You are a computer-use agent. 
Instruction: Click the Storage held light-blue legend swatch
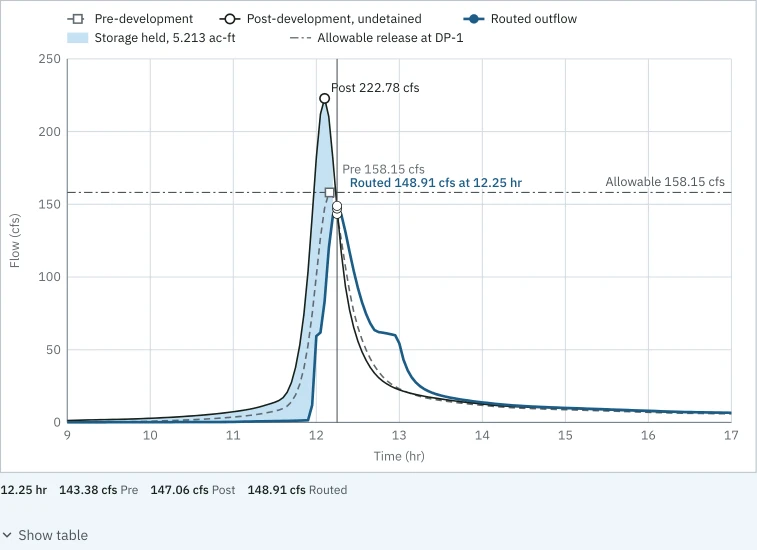[x=78, y=38]
